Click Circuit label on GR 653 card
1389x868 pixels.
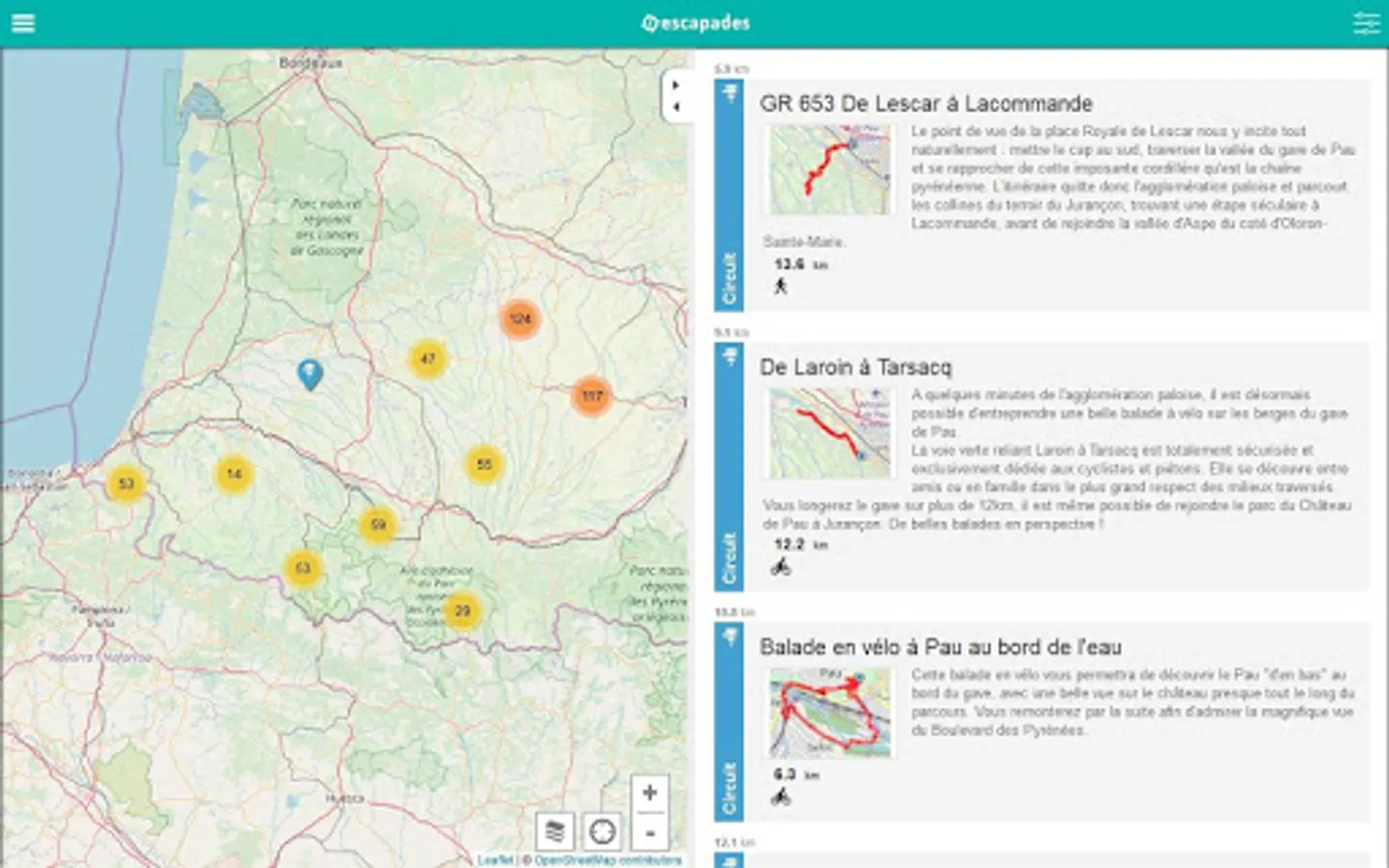[729, 279]
